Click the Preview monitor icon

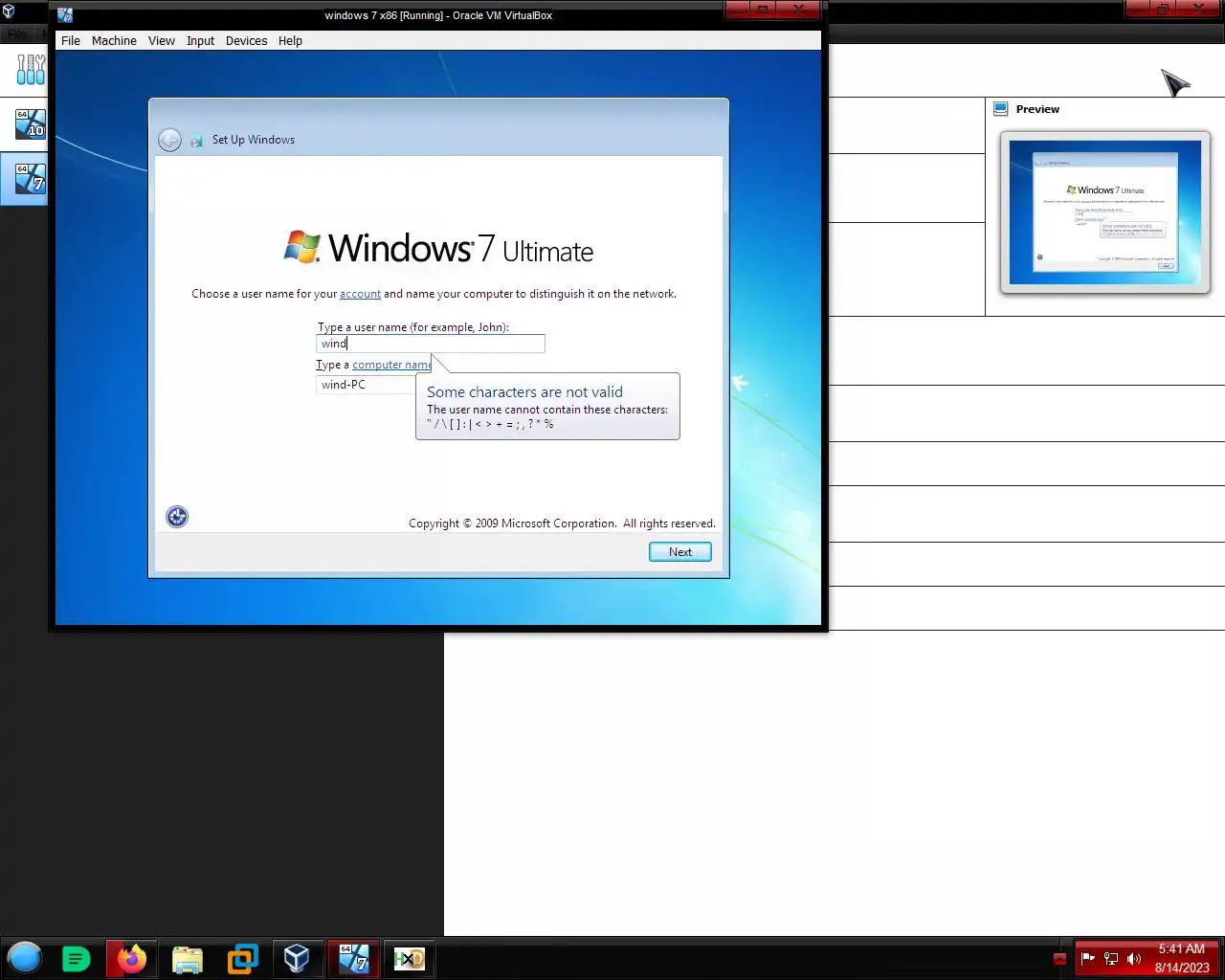coord(1001,109)
